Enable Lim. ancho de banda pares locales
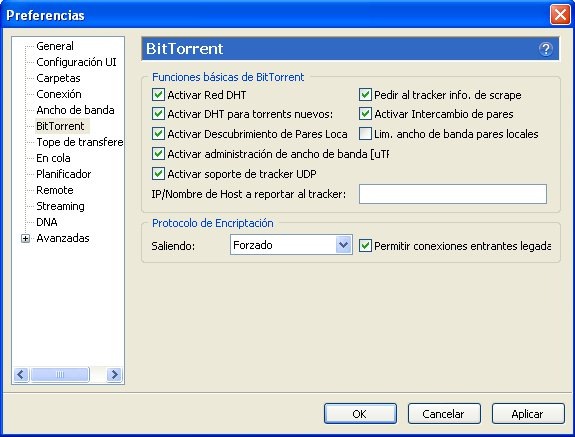Image resolution: width=575 pixels, height=437 pixels. point(365,134)
